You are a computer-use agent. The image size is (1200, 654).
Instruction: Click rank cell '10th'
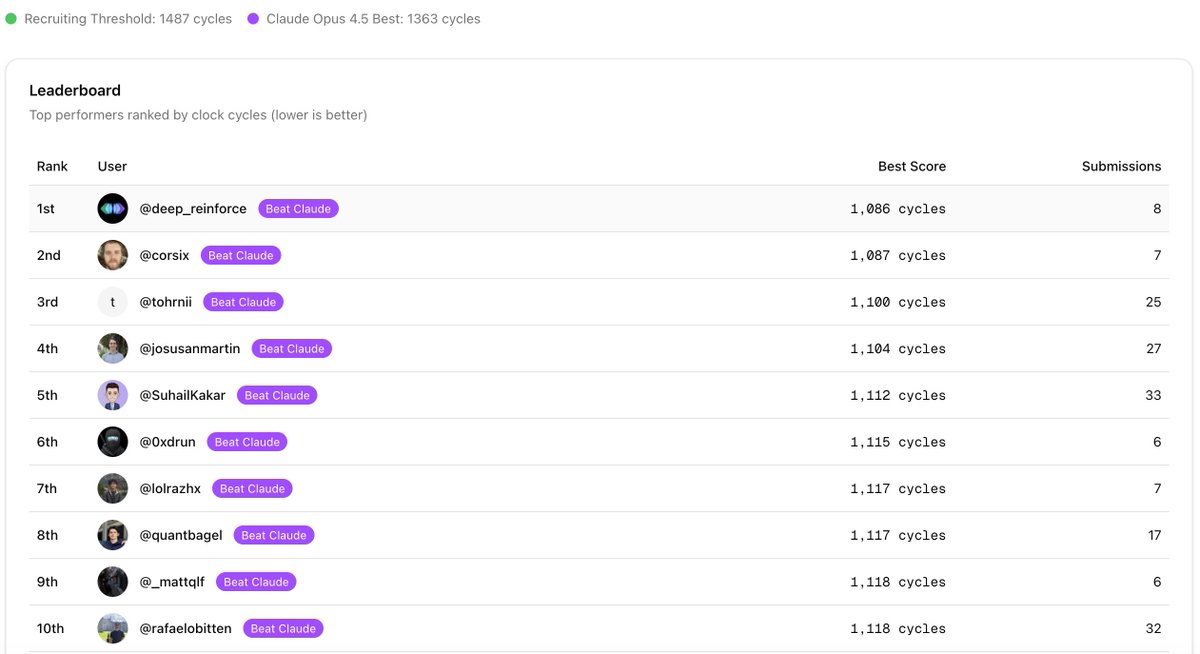tap(50, 629)
